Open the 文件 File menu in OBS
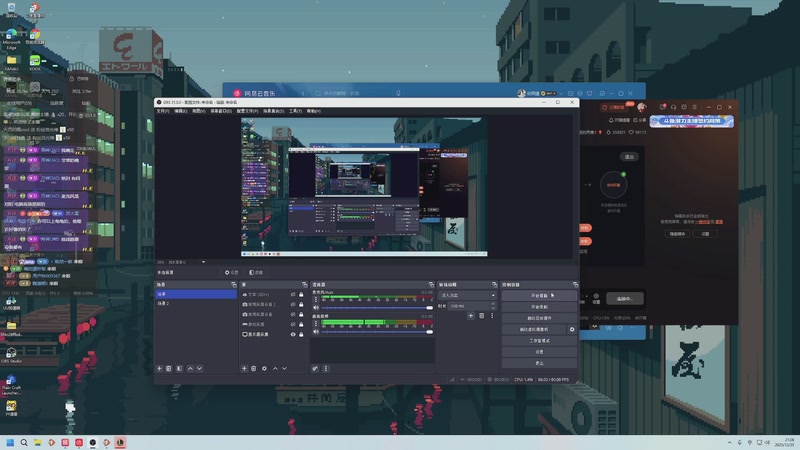800x450 pixels. (163, 111)
